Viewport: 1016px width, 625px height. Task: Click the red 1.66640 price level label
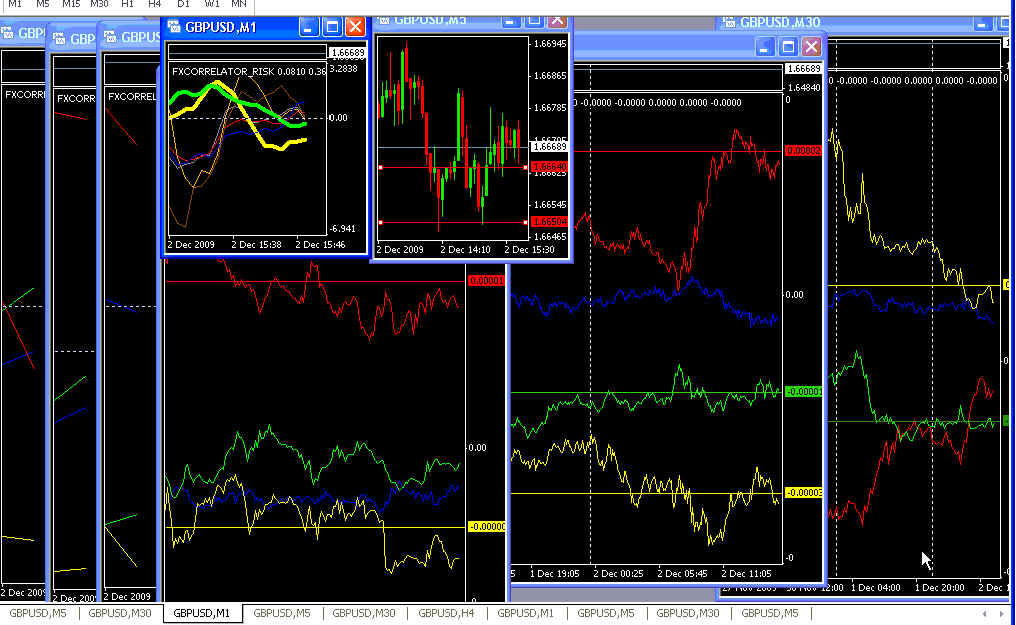coord(549,167)
